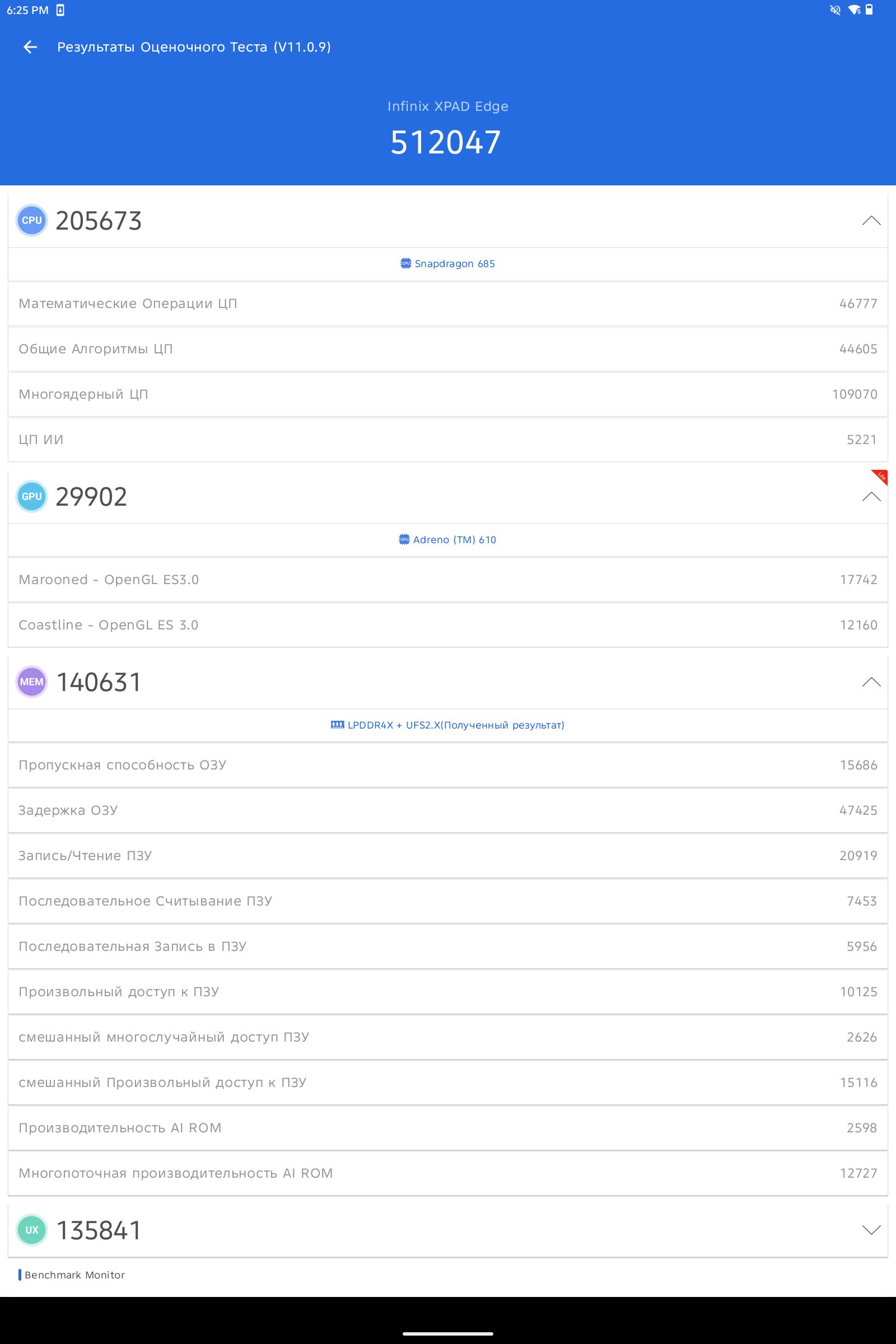Screen dimensions: 896x1344
Task: Open the Adreno (TM) 610 link
Action: tap(448, 539)
